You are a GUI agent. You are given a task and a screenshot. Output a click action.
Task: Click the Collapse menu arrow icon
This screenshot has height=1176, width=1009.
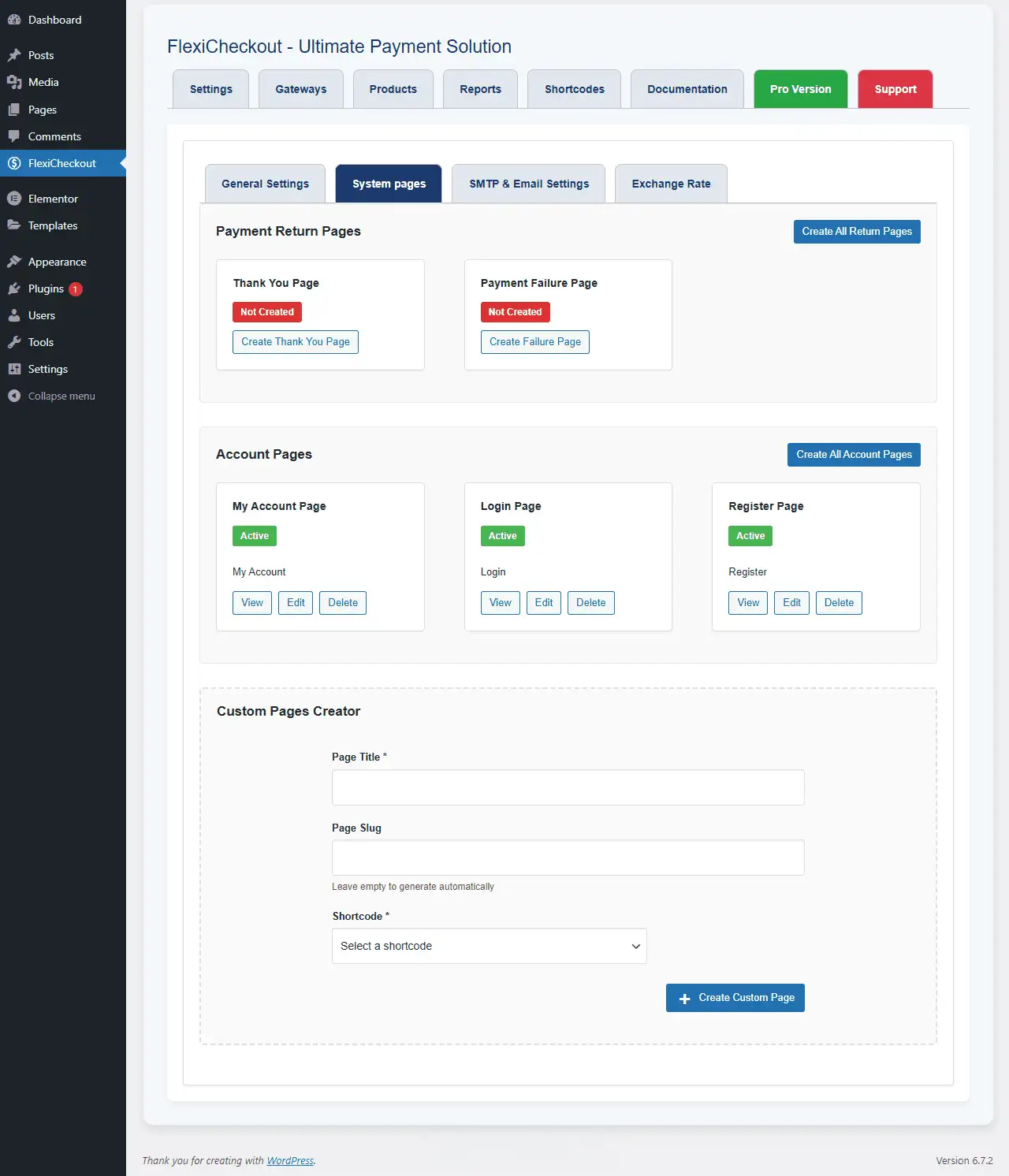tap(14, 396)
